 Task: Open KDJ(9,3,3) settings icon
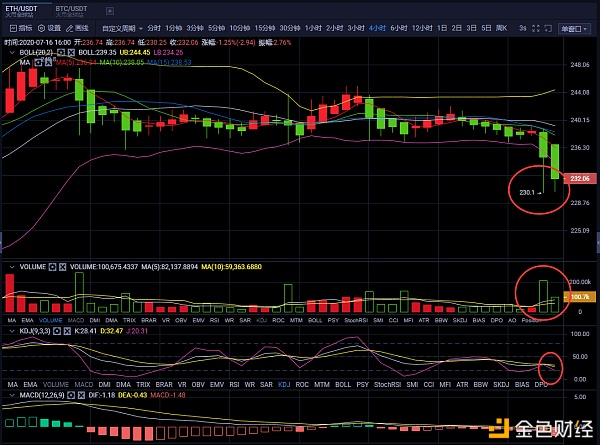(x=57, y=331)
